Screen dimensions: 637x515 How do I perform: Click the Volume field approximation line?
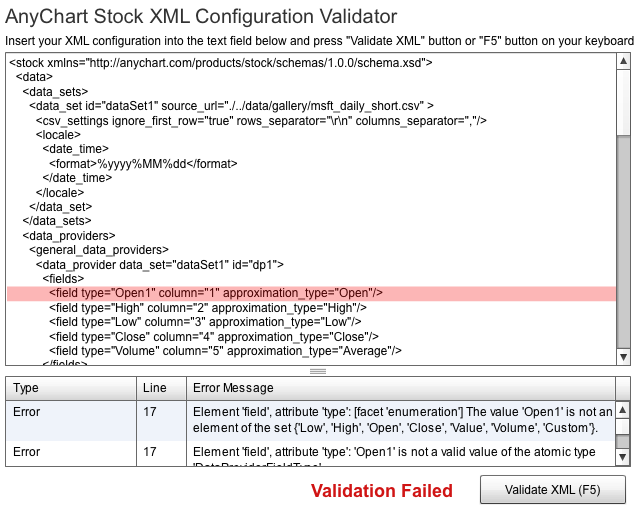coord(226,351)
